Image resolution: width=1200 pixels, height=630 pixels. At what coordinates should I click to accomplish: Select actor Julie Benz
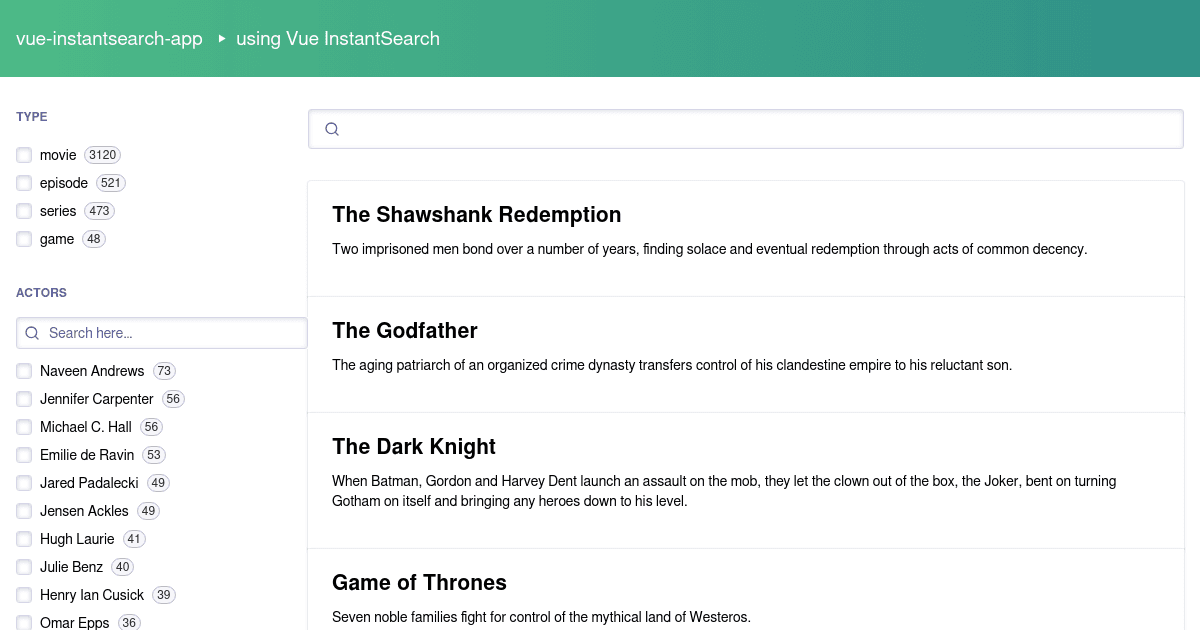click(24, 567)
